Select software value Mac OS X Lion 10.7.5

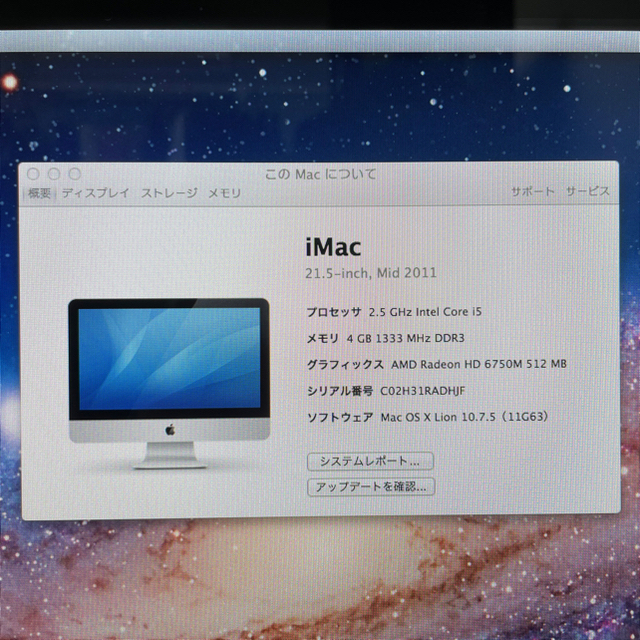pos(438,417)
